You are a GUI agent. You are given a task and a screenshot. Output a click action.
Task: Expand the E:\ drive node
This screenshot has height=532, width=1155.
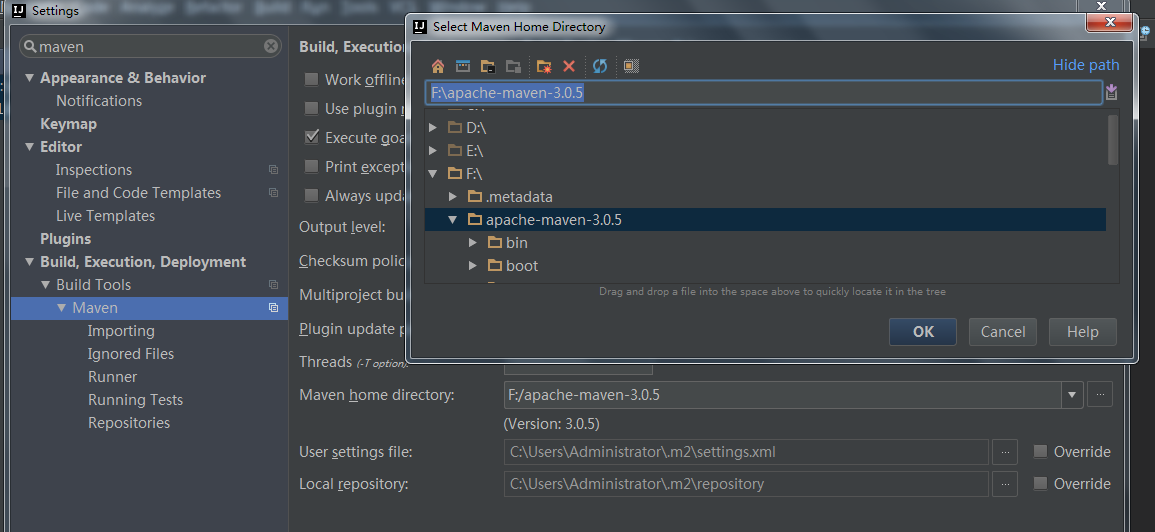(433, 151)
